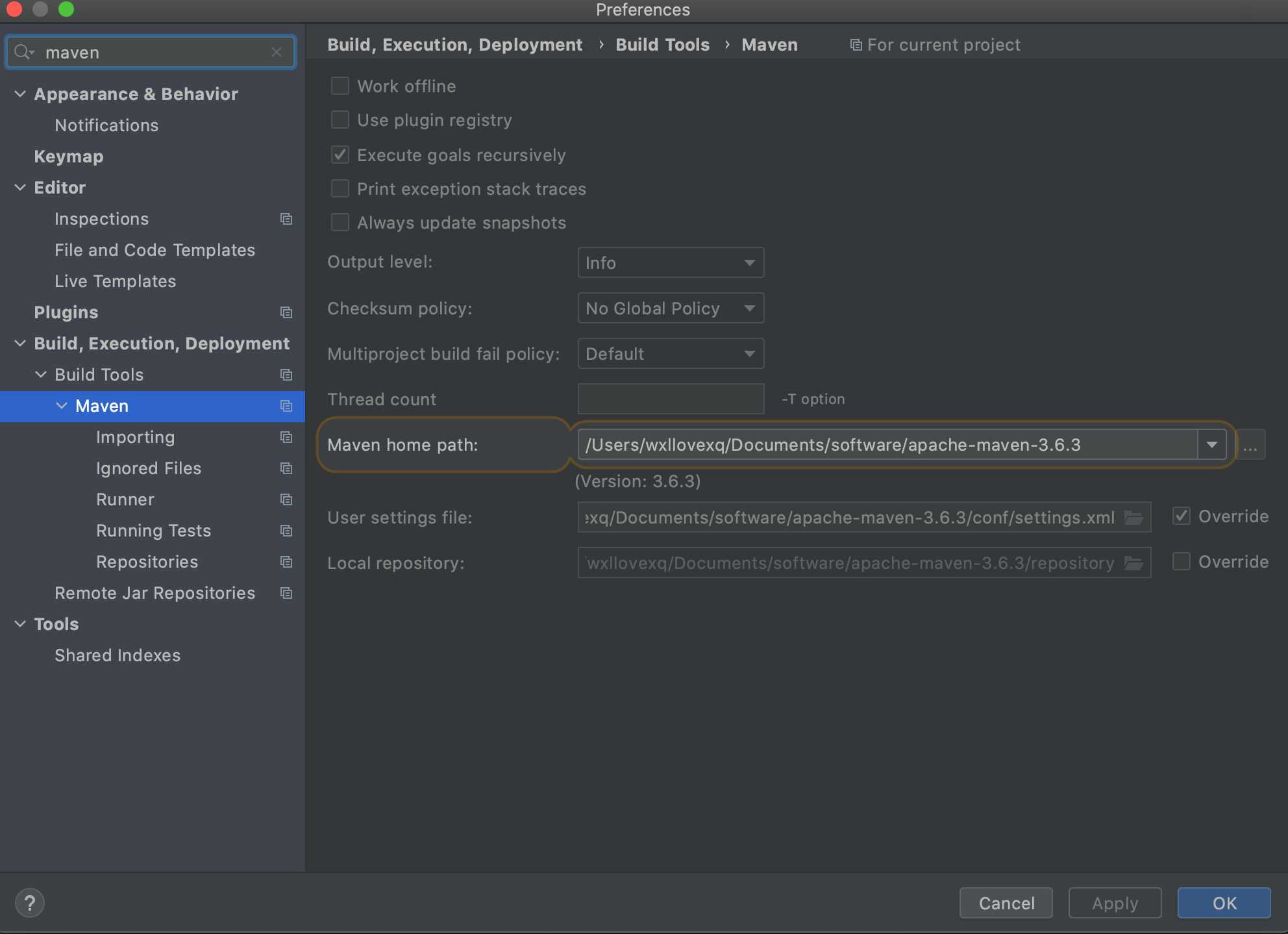Image resolution: width=1288 pixels, height=934 pixels.
Task: Open the Keymap settings page
Action: [x=68, y=157]
